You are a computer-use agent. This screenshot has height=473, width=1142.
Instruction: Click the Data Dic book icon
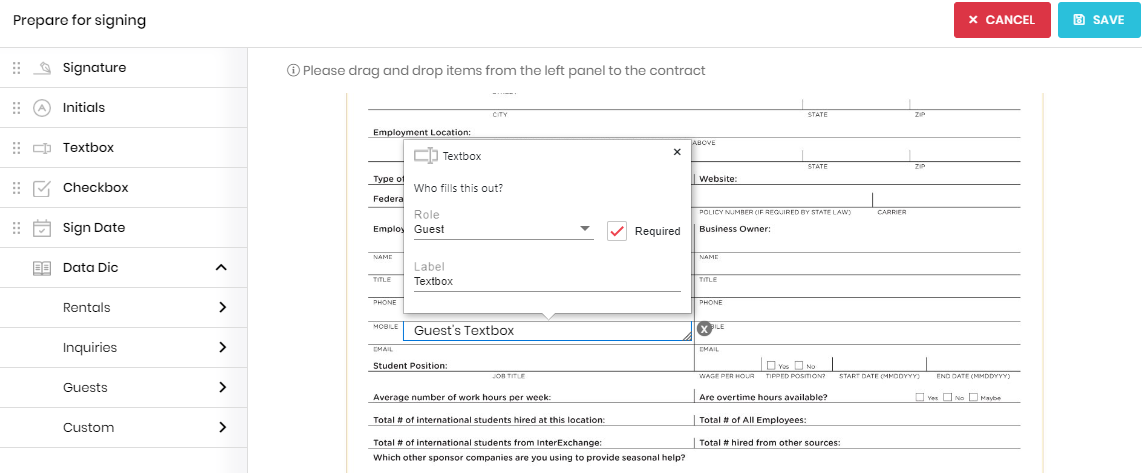[42, 268]
